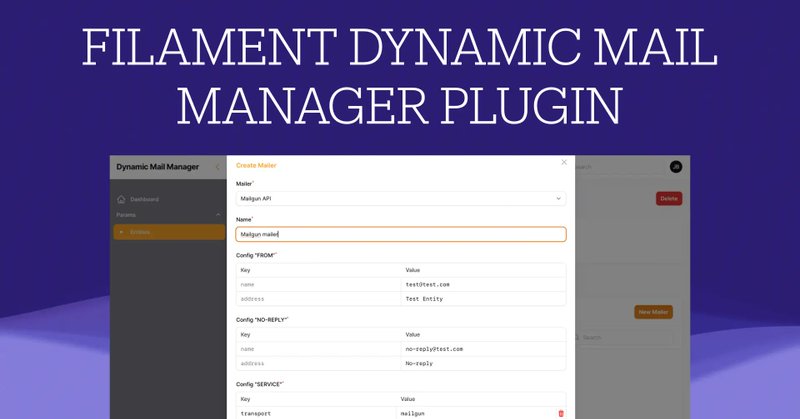Screen dimensions: 800x419
Task: Click the mailgun value in Config SERVICE
Action: [412, 413]
